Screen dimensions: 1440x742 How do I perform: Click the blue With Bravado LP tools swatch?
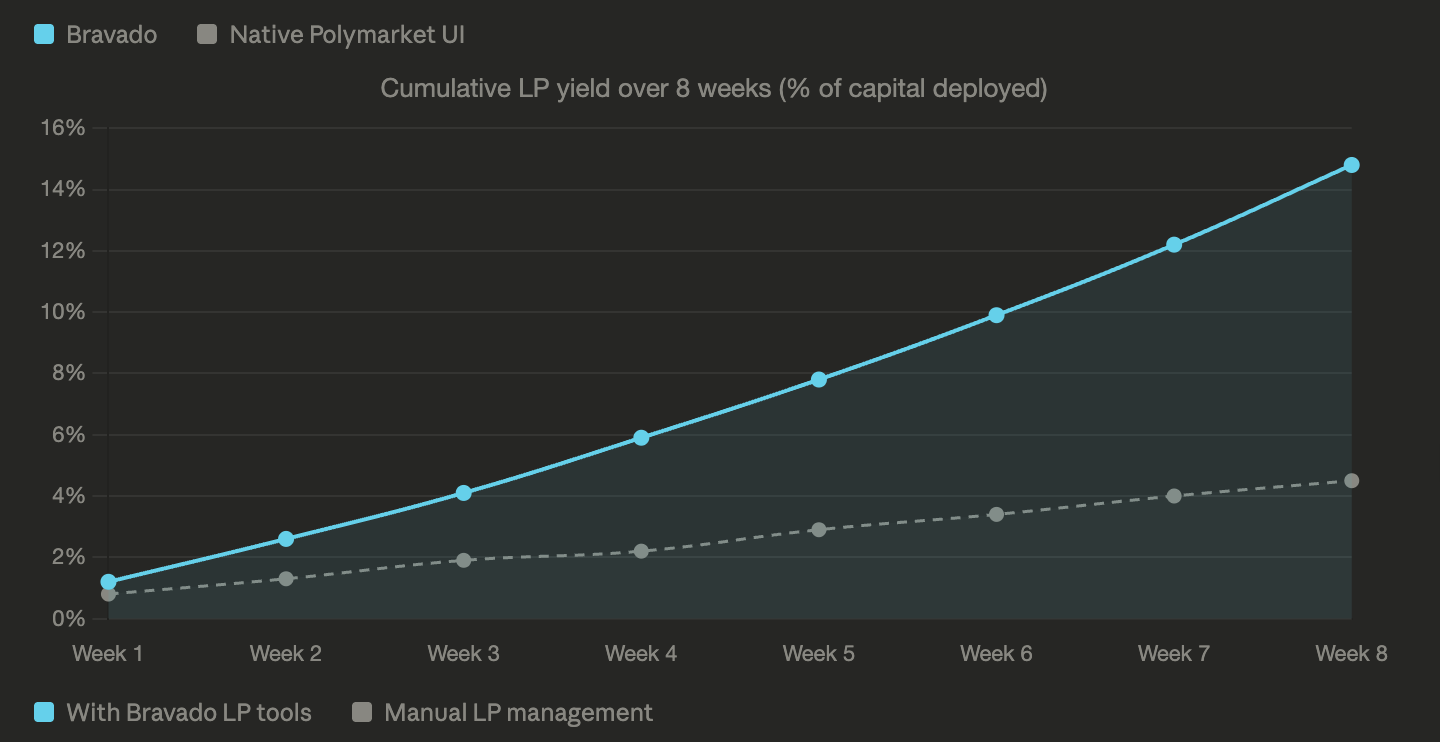[x=44, y=713]
